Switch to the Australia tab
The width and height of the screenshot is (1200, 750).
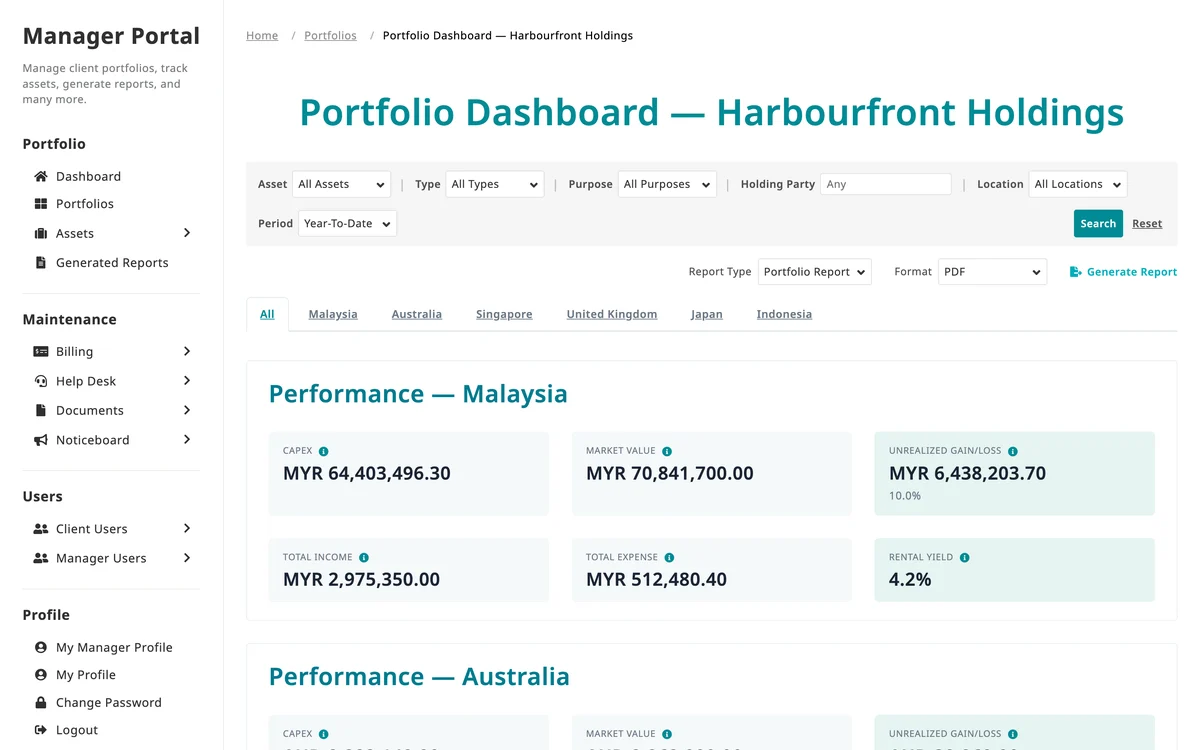417,314
